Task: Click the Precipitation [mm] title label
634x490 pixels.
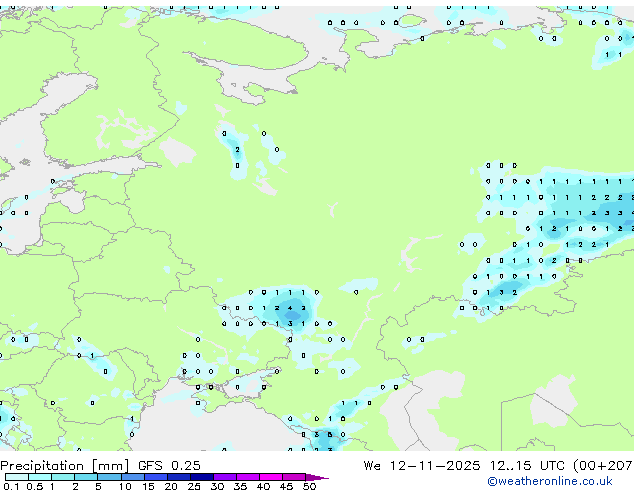Action: pos(65,466)
